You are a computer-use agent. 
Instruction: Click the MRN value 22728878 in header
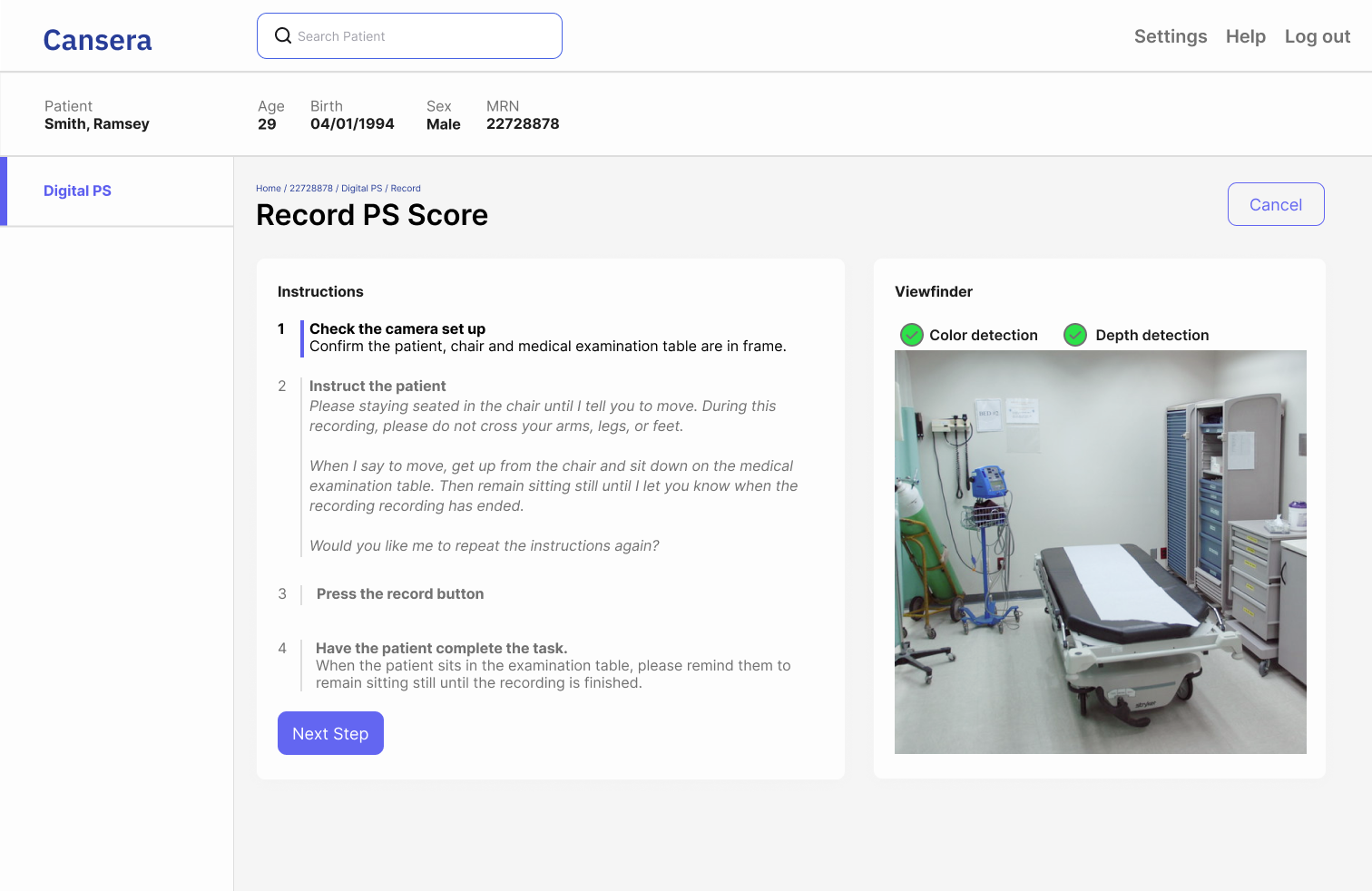[x=523, y=123]
